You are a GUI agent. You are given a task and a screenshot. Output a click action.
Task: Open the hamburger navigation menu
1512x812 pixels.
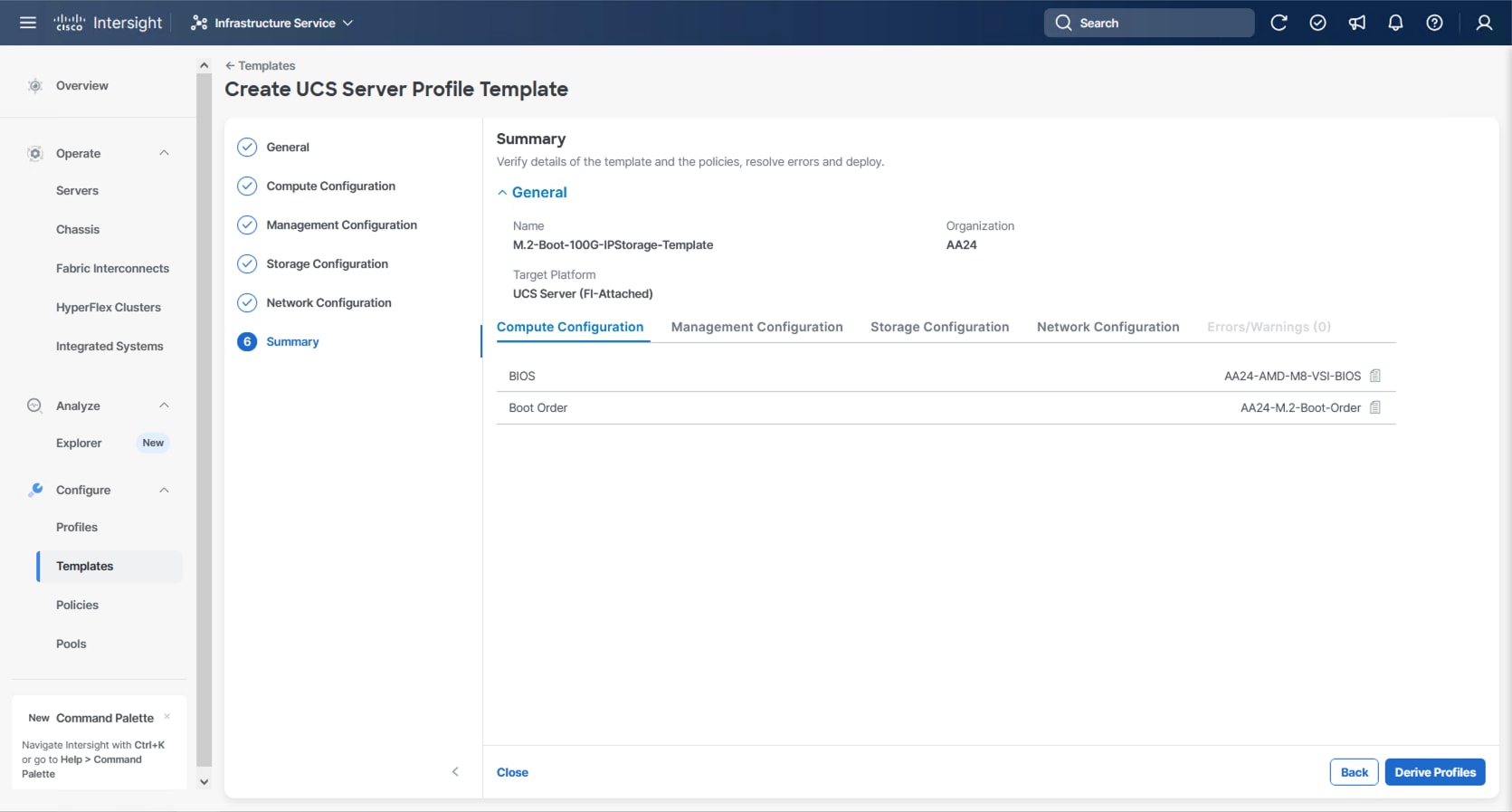[x=28, y=23]
